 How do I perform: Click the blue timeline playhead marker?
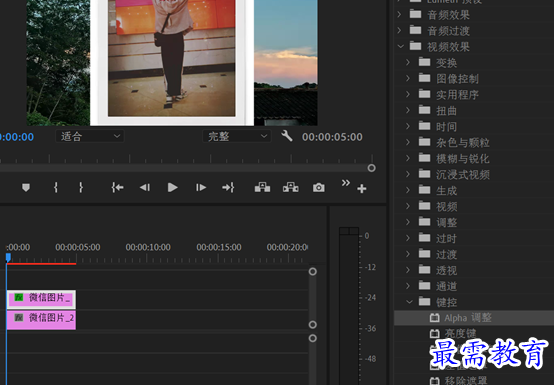click(8, 257)
